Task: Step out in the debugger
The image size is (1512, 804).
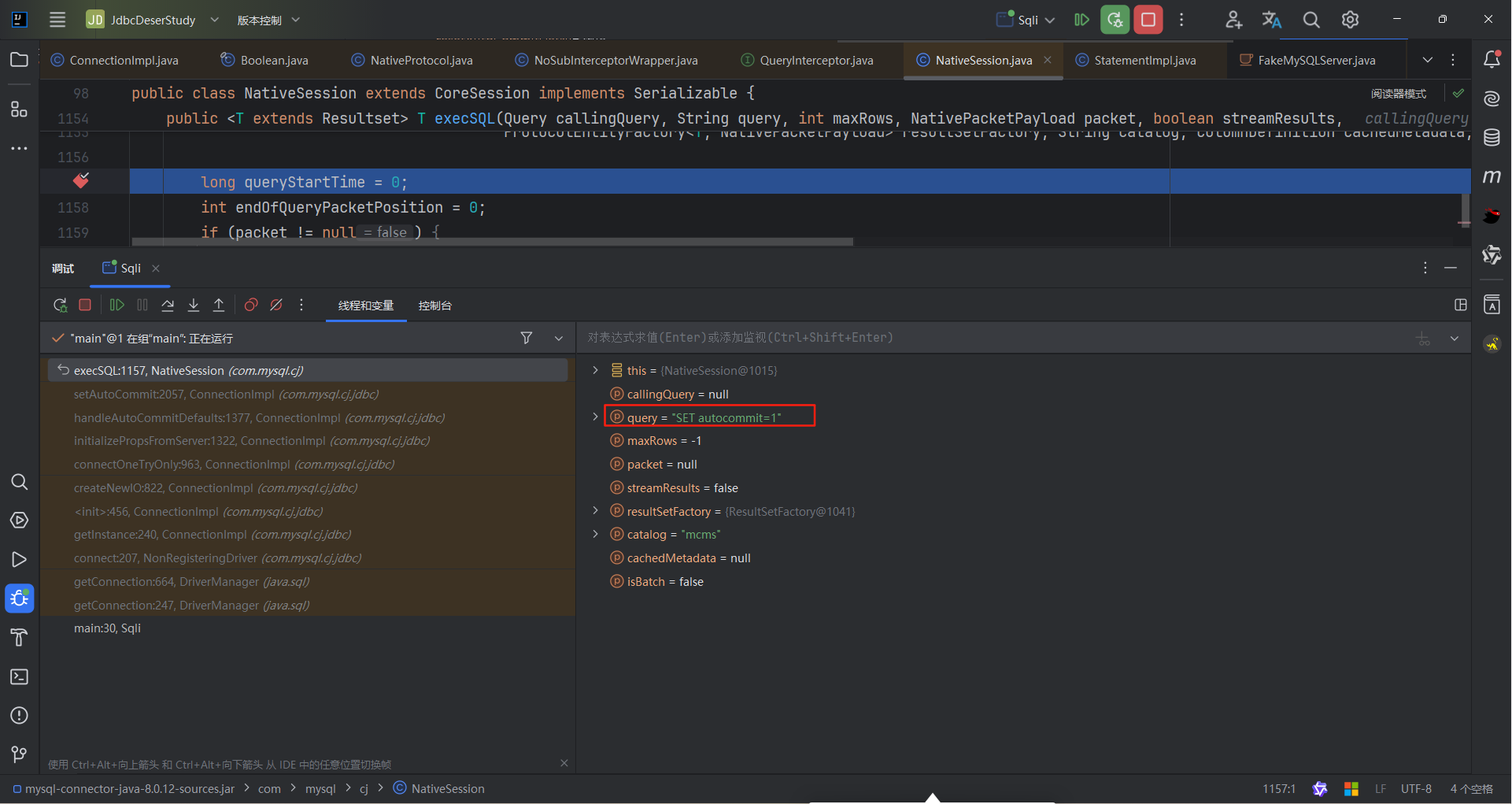Action: 219,305
